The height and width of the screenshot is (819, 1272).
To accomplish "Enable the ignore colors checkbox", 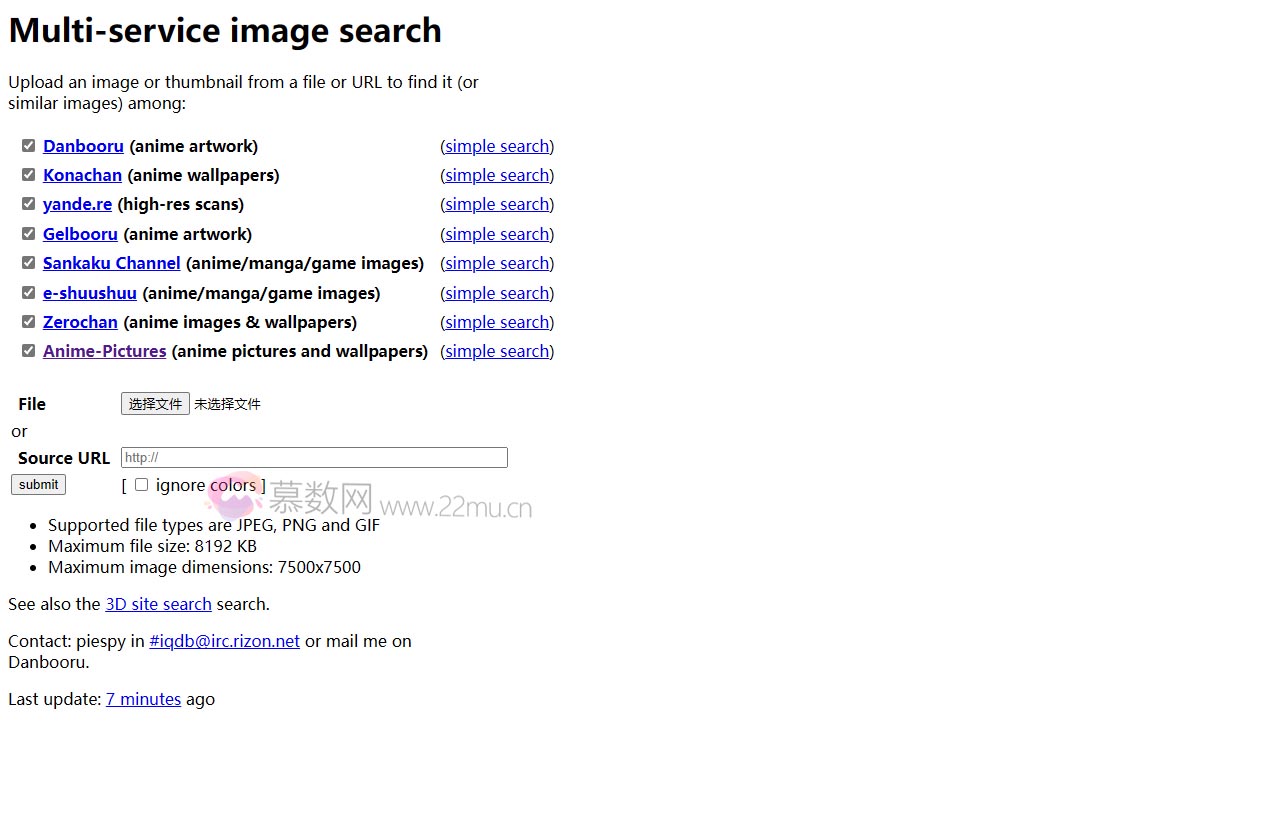I will (142, 485).
